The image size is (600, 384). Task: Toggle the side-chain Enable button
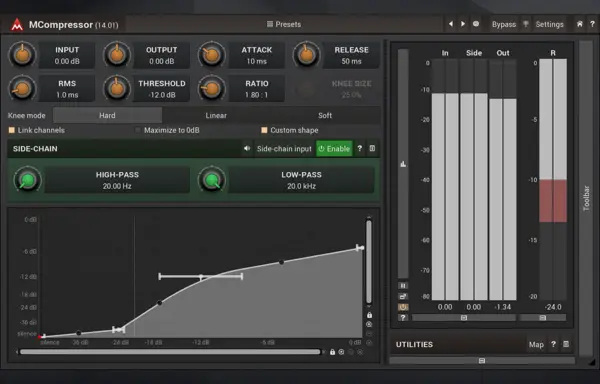[x=334, y=149]
